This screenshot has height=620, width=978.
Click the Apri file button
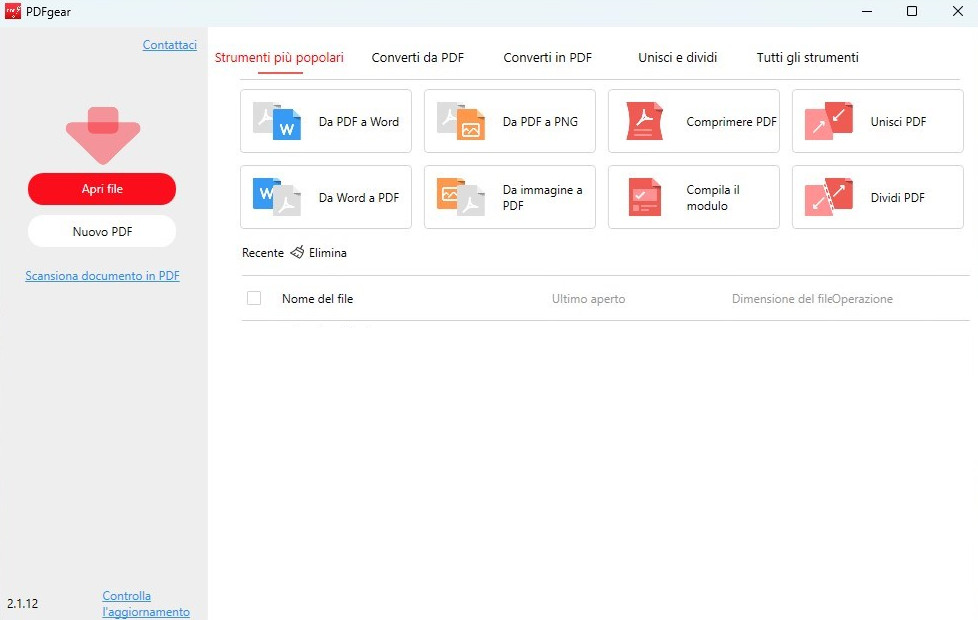(101, 189)
